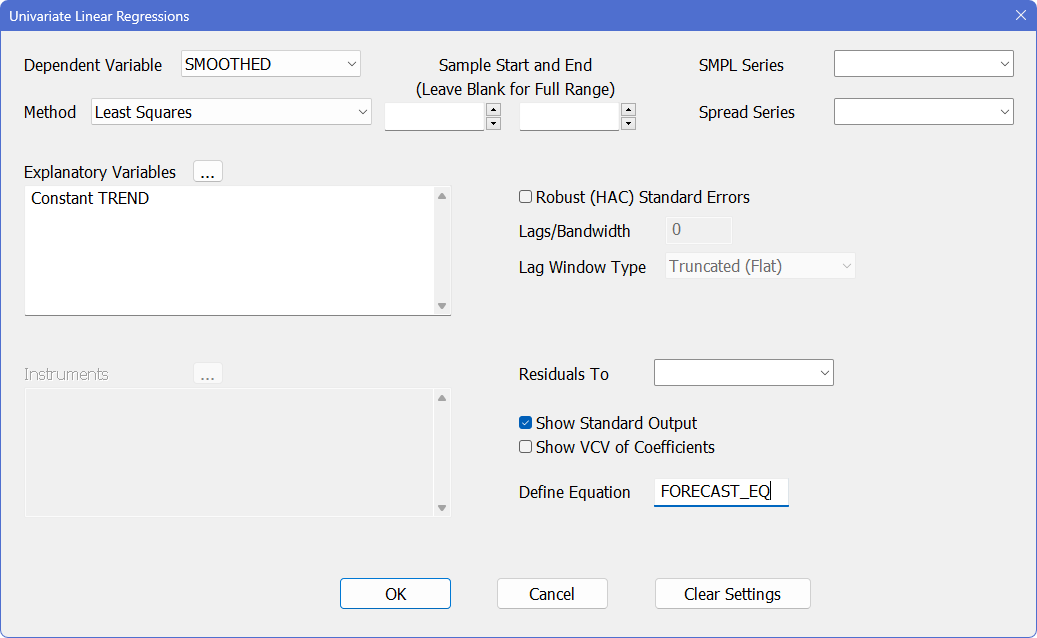The width and height of the screenshot is (1037, 638).
Task: Increase the sample end value with up arrow
Action: pos(628,109)
